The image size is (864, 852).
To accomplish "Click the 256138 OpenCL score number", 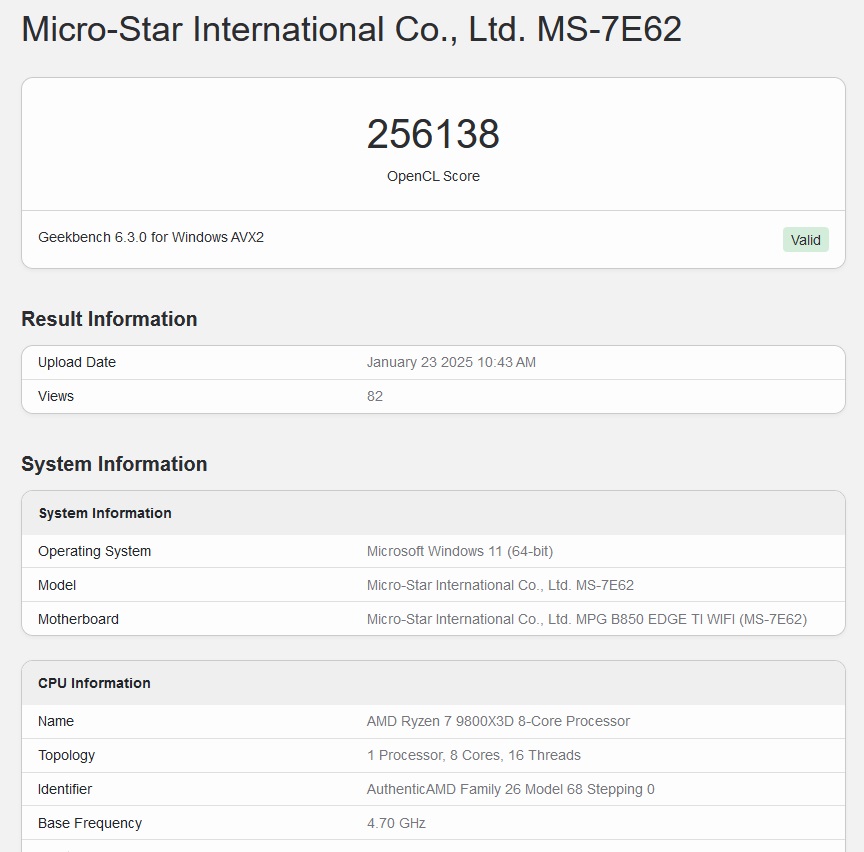I will click(x=433, y=135).
